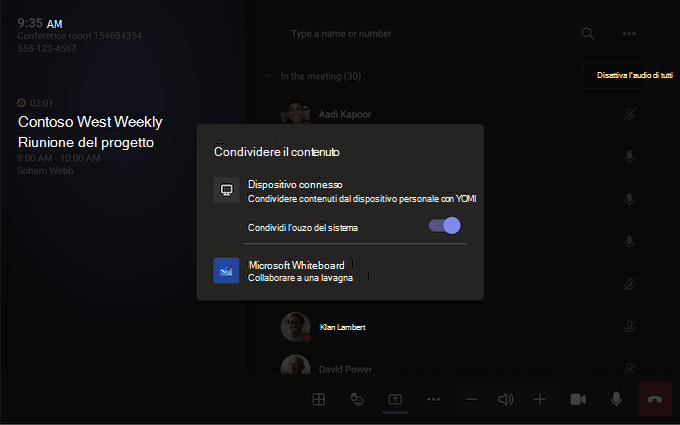Select participant Aadi Kapoor's name
The image size is (680, 425).
pyautogui.click(x=345, y=114)
